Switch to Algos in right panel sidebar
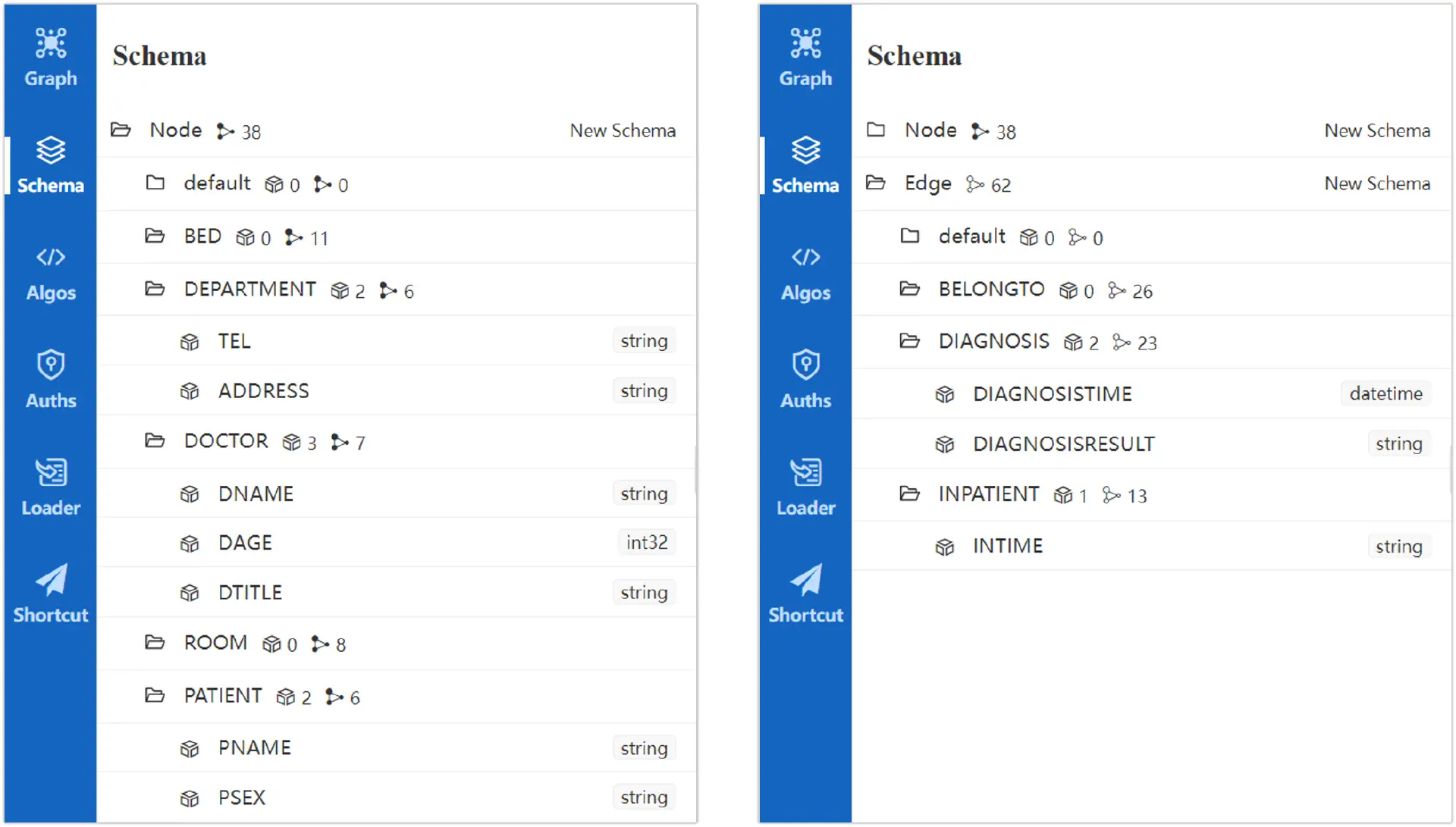Viewport: 1456px width, 827px height. (x=805, y=273)
